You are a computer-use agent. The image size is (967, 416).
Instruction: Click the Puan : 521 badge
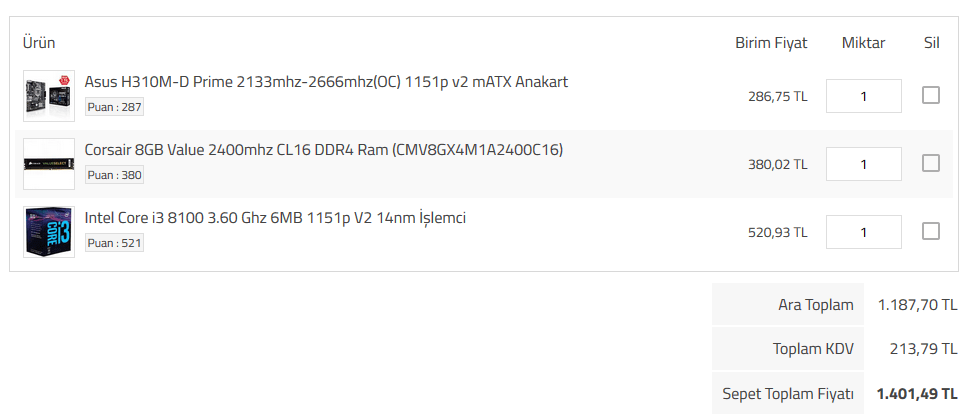(114, 243)
